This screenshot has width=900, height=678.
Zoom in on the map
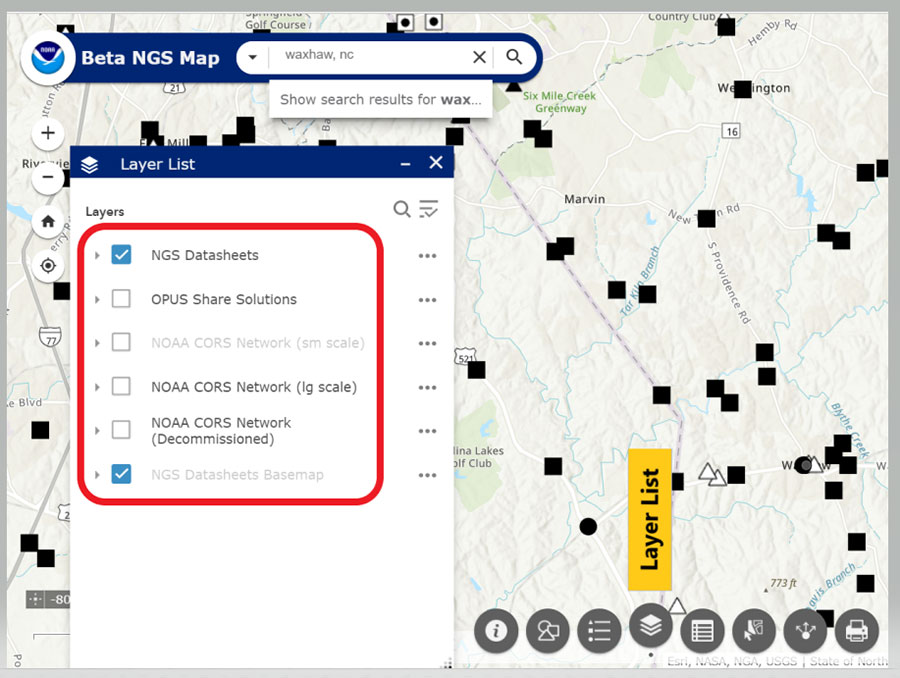pyautogui.click(x=48, y=133)
